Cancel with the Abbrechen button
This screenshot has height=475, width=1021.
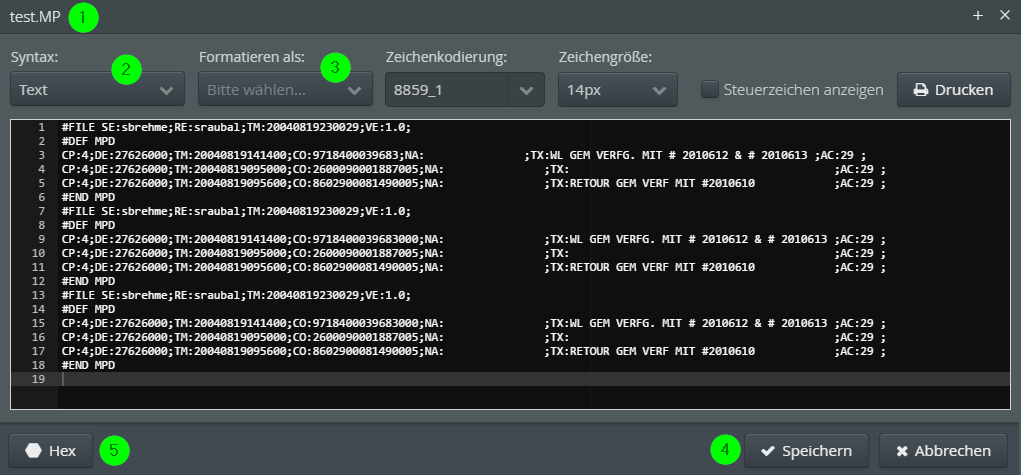[944, 451]
